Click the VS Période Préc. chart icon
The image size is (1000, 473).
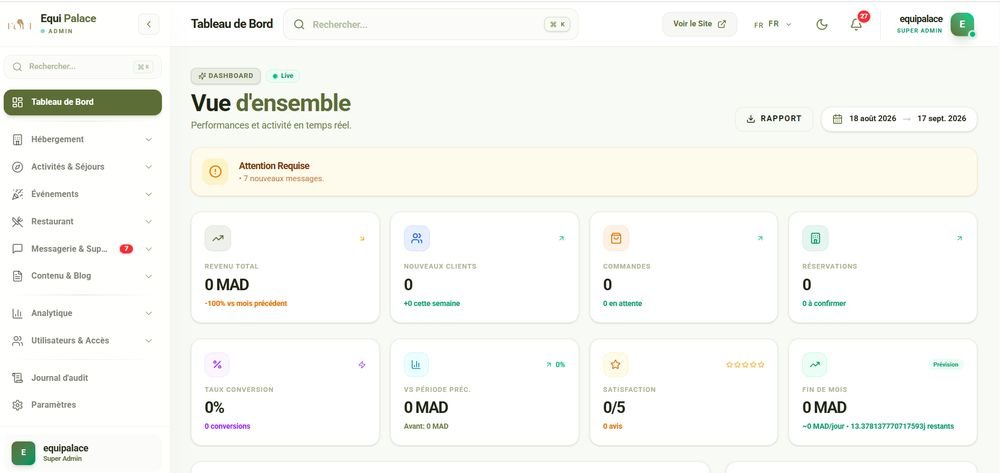416,365
